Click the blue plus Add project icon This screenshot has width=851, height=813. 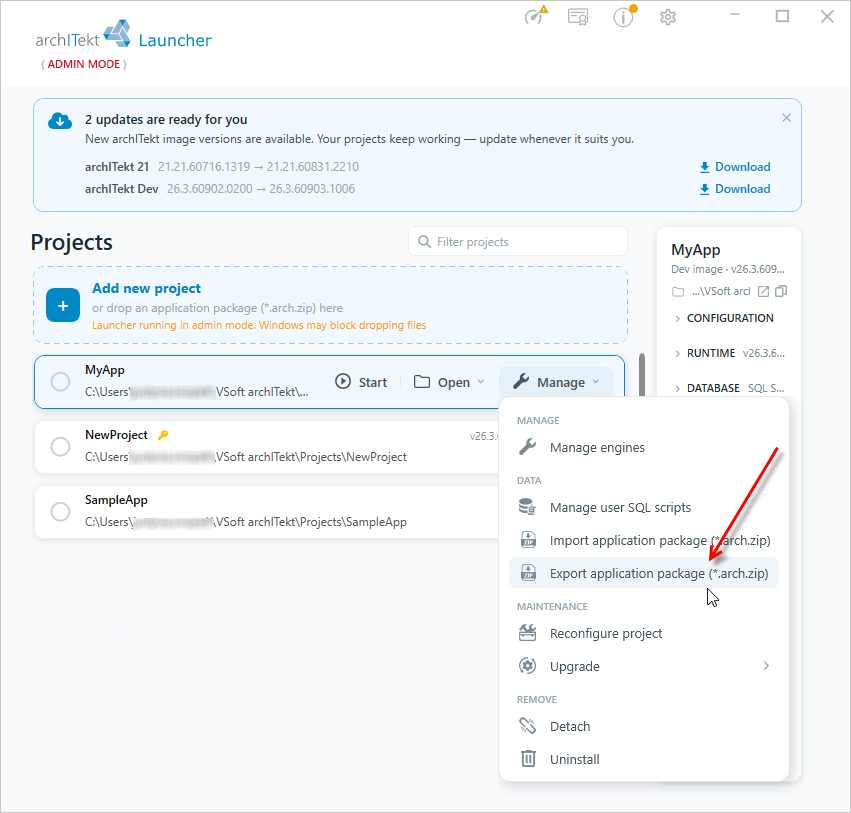click(63, 305)
